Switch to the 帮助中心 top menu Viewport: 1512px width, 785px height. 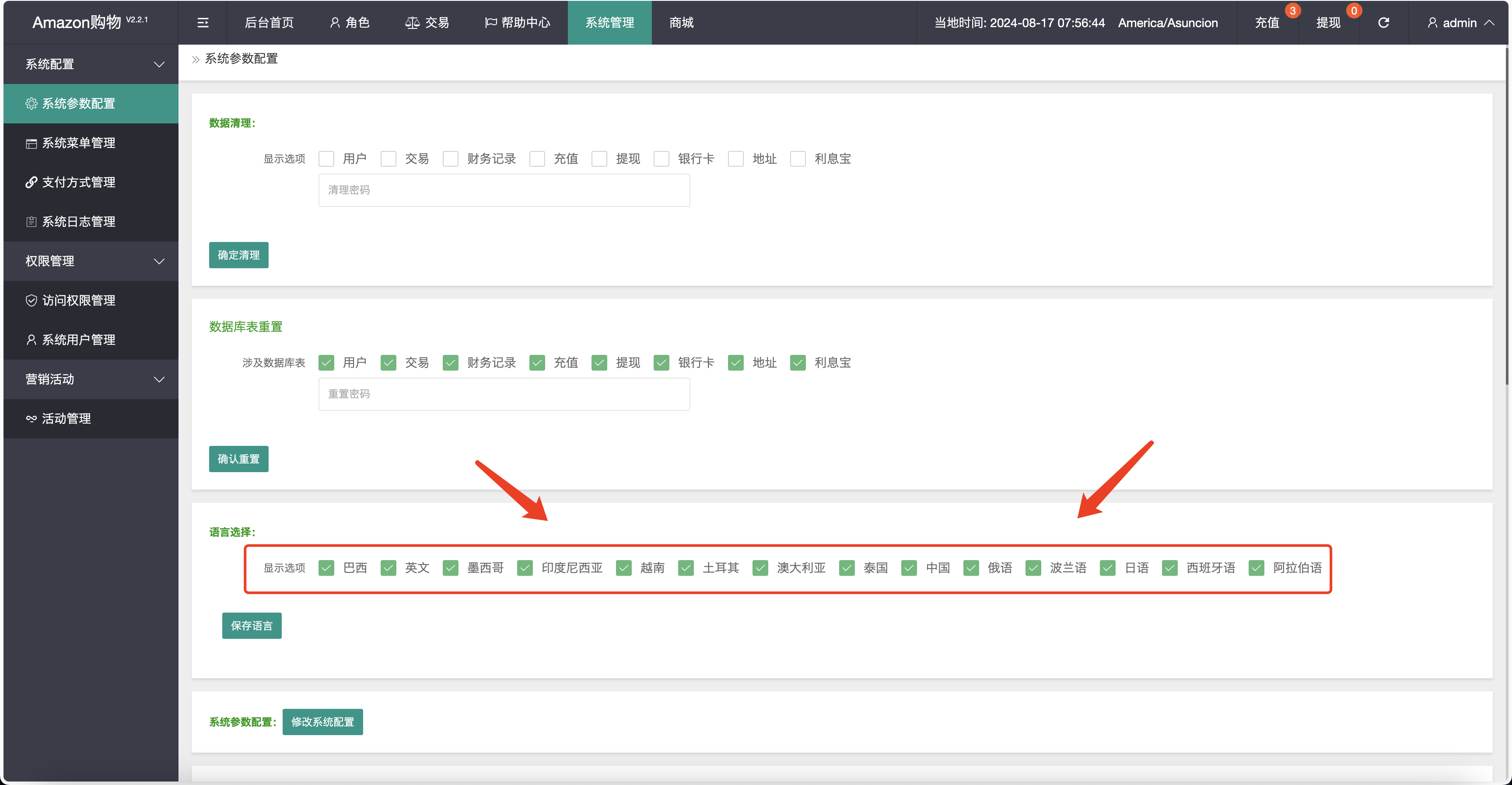[x=518, y=23]
